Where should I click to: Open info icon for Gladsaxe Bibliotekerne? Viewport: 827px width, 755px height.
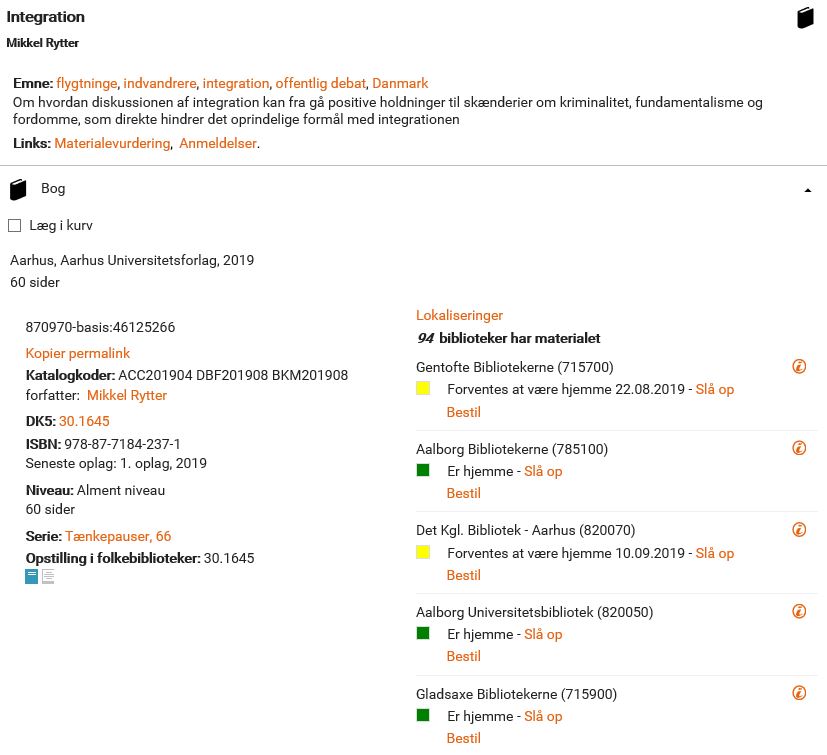pyautogui.click(x=799, y=693)
